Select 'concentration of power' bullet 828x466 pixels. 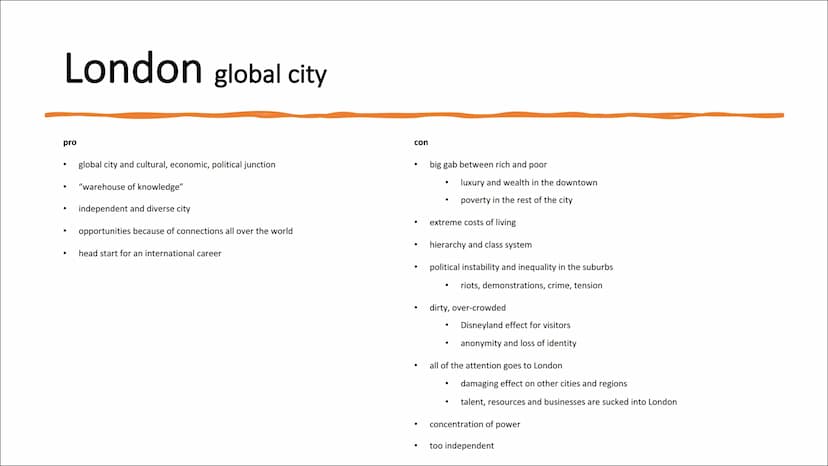[475, 424]
